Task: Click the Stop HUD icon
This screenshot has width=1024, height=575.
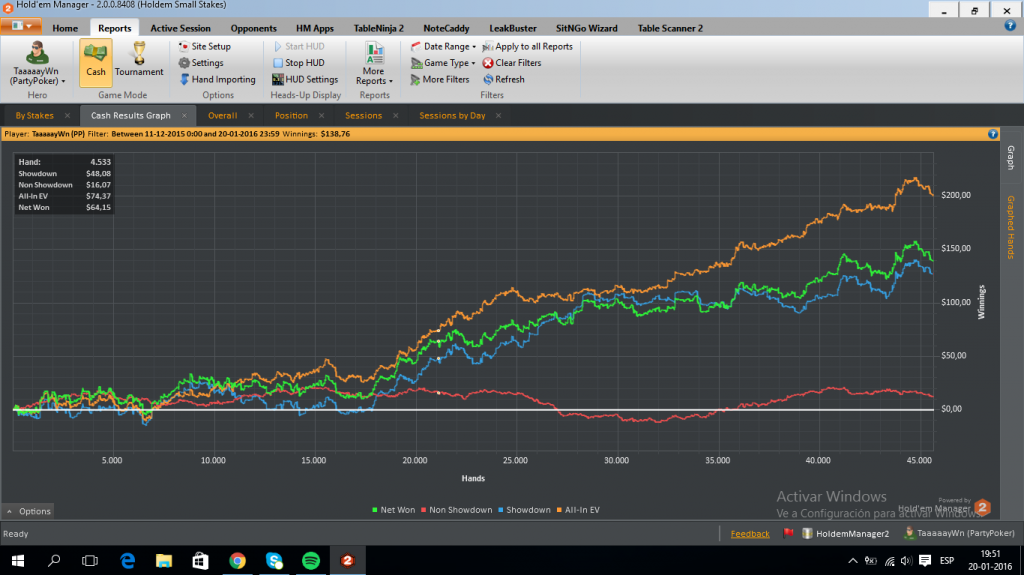Action: 279,63
